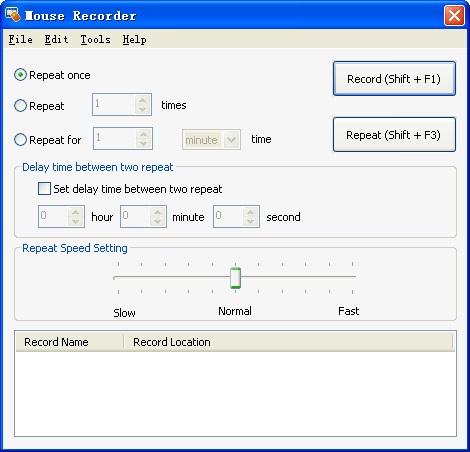Open the Help menu
Viewport: 470px width, 452px height.
134,39
